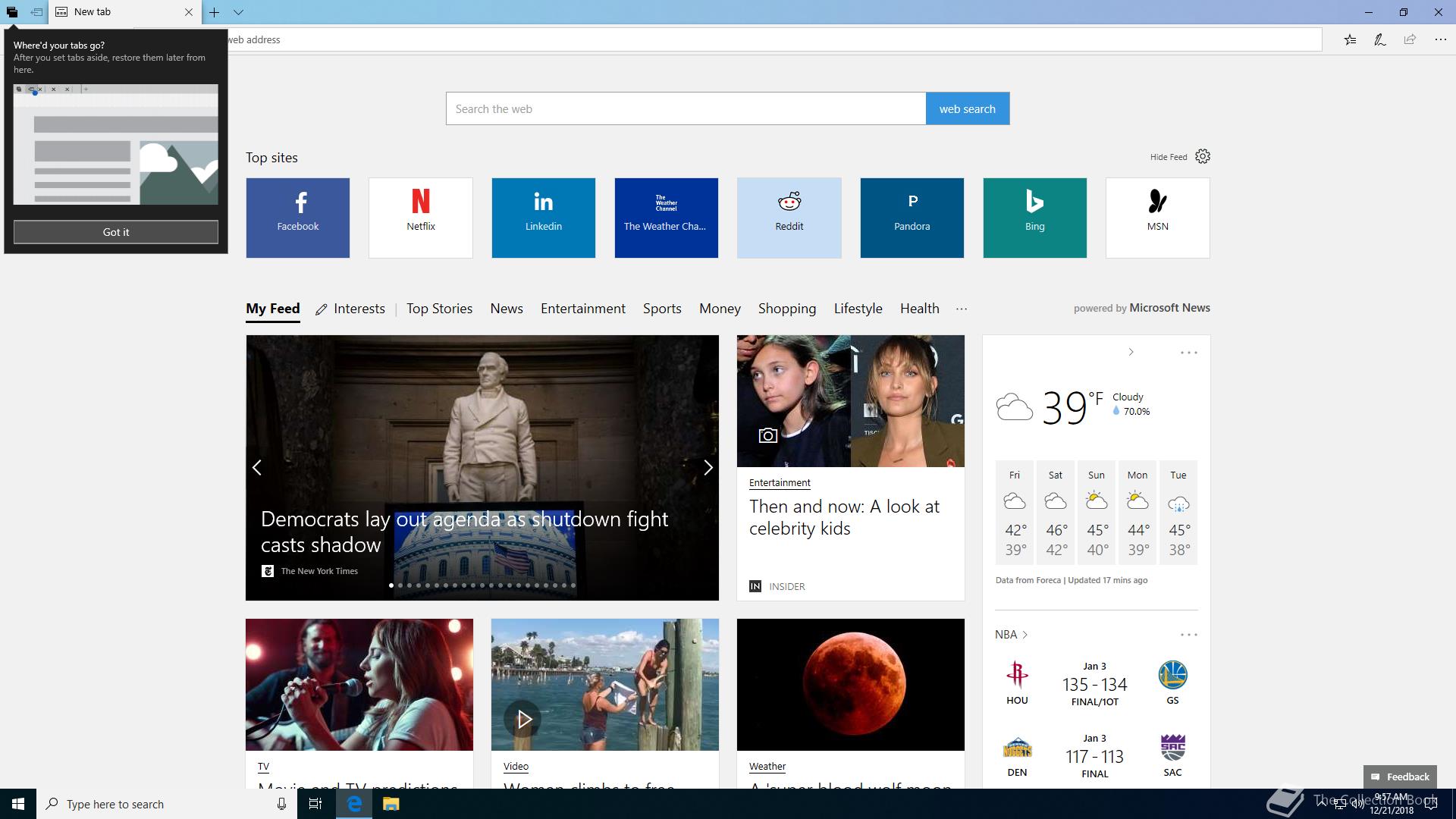This screenshot has height=819, width=1456.
Task: Click the Windows Start button
Action: pos(18,804)
